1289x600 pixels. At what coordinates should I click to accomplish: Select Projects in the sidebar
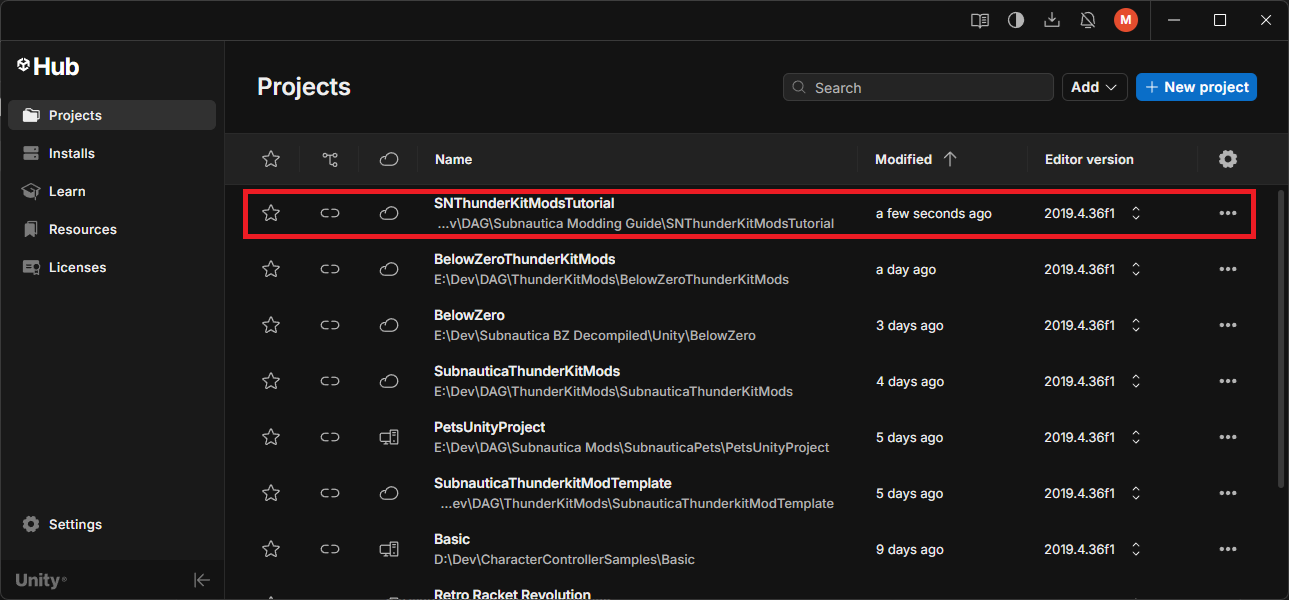point(72,114)
